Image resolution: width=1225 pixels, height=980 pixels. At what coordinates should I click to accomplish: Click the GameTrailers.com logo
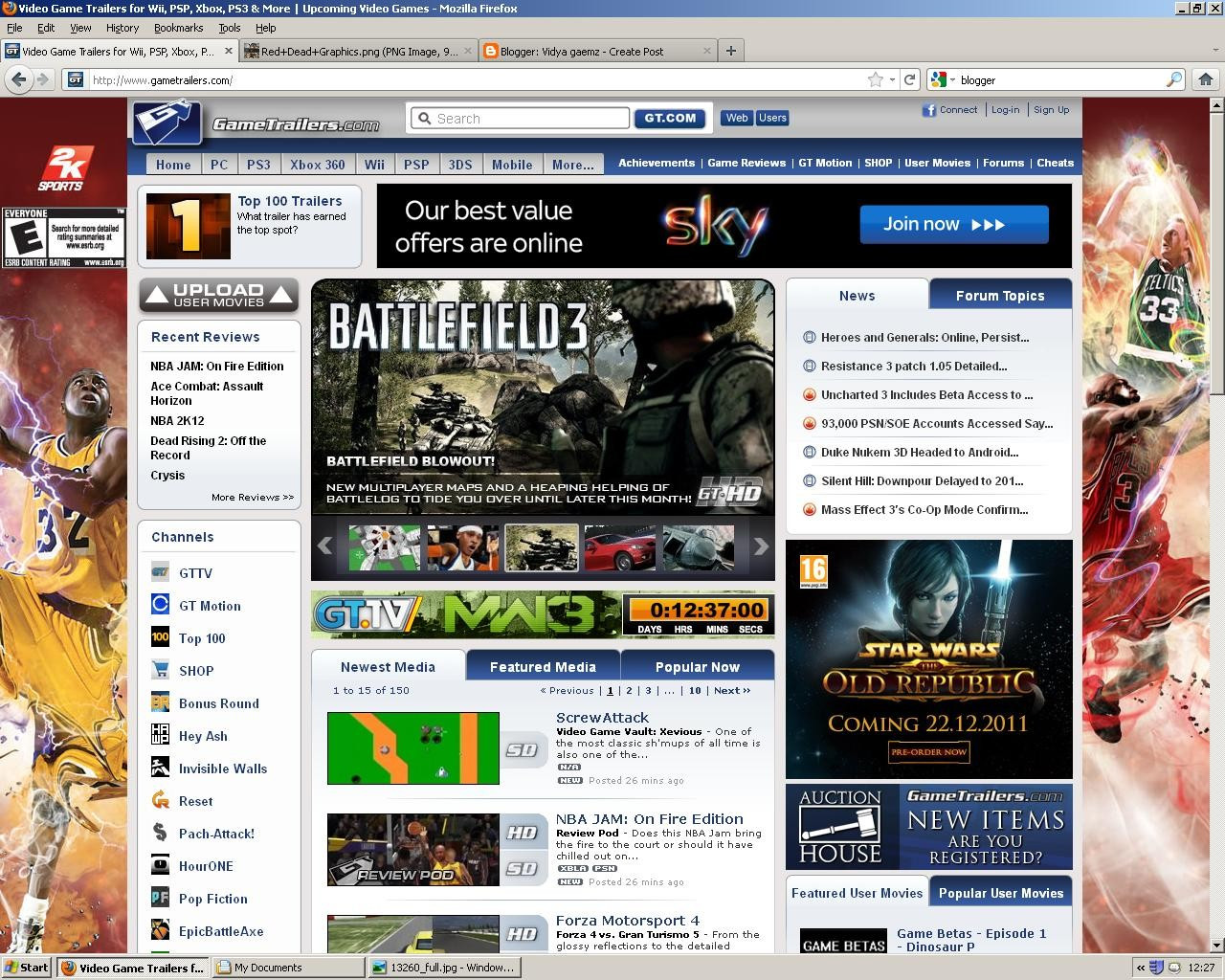[x=258, y=122]
